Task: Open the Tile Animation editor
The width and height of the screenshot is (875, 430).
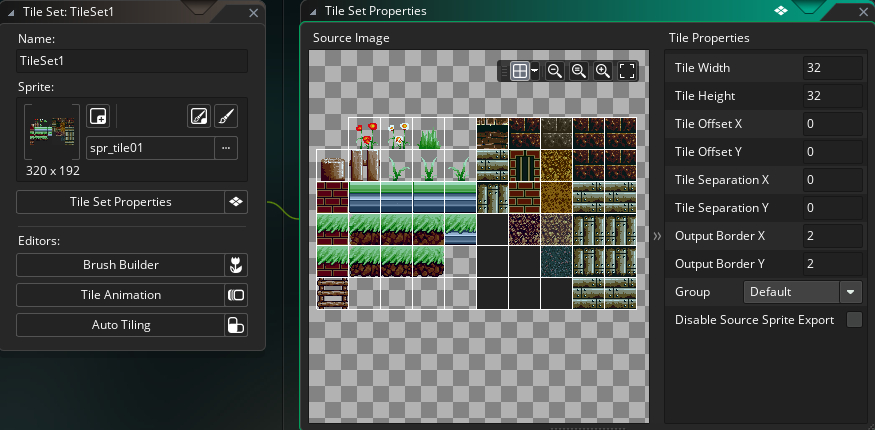Action: click(x=121, y=295)
